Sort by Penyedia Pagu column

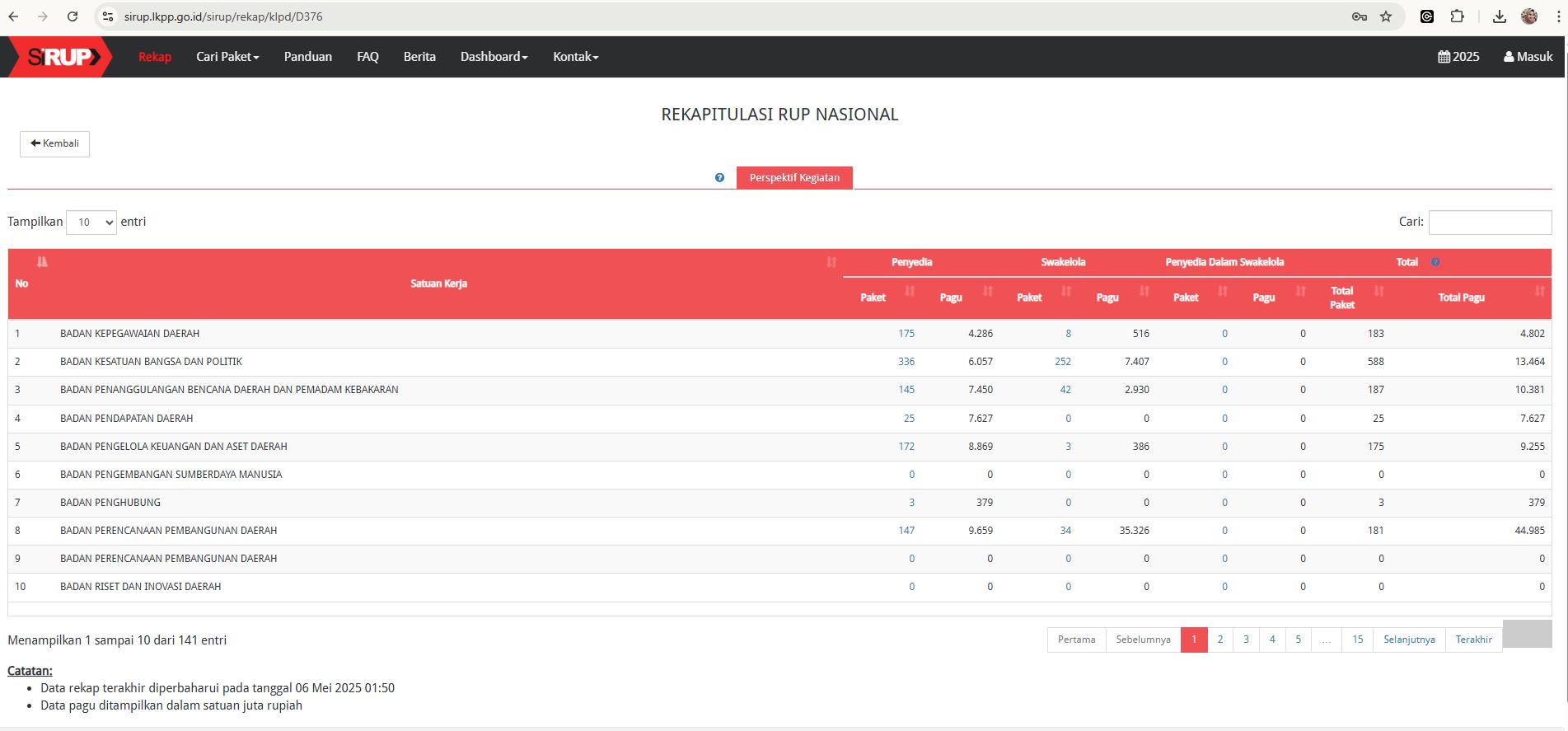click(x=988, y=291)
